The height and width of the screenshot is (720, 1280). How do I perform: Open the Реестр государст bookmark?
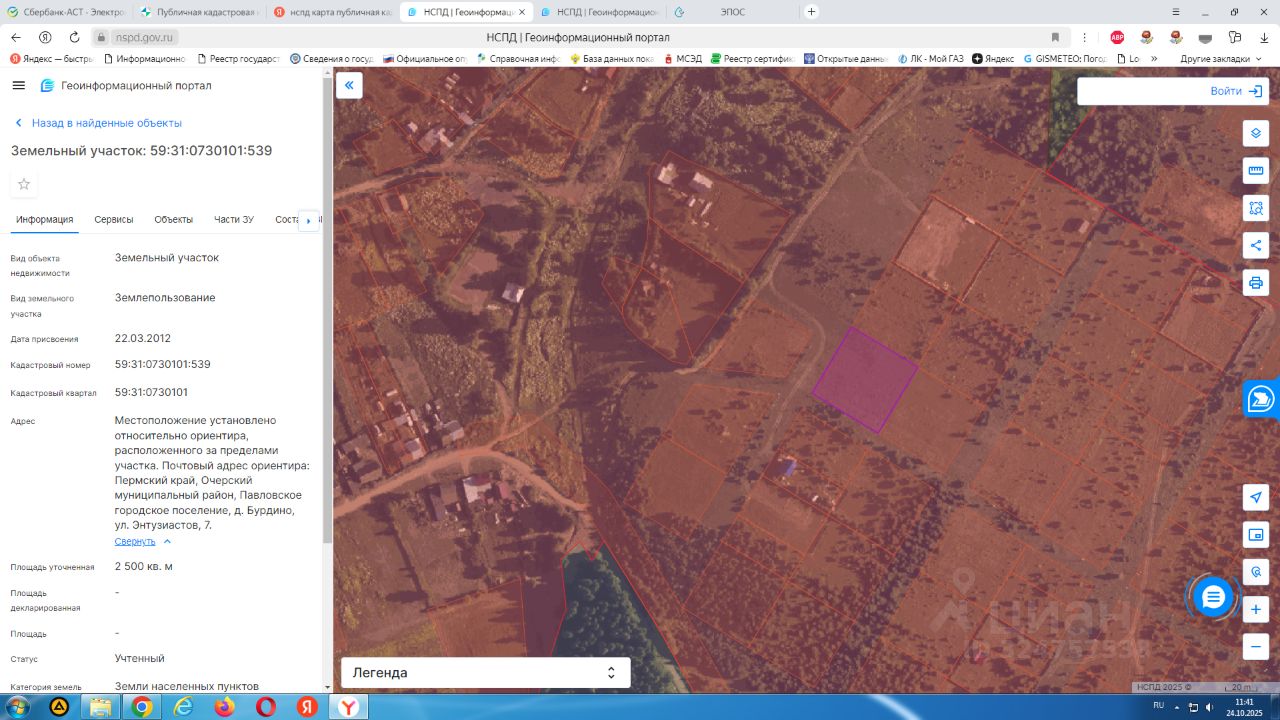coord(239,59)
